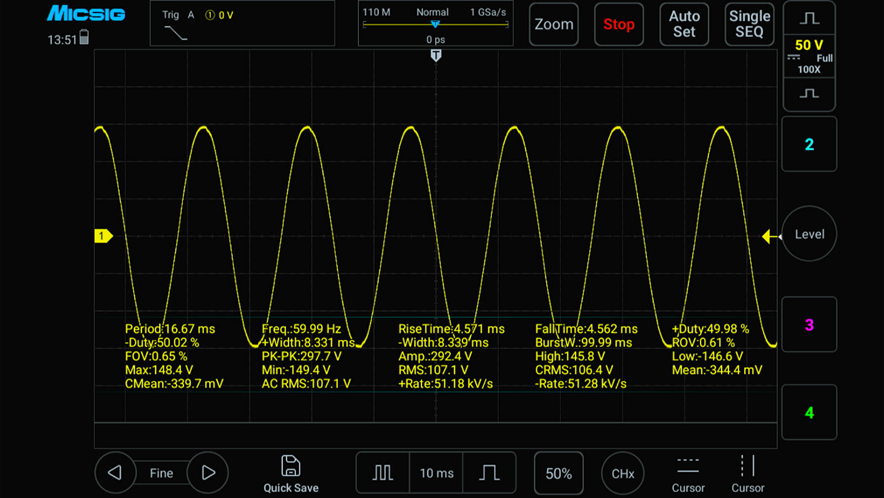Screen dimensions: 884x498
Task: Open the vertical Cursor tool
Action: (747, 473)
